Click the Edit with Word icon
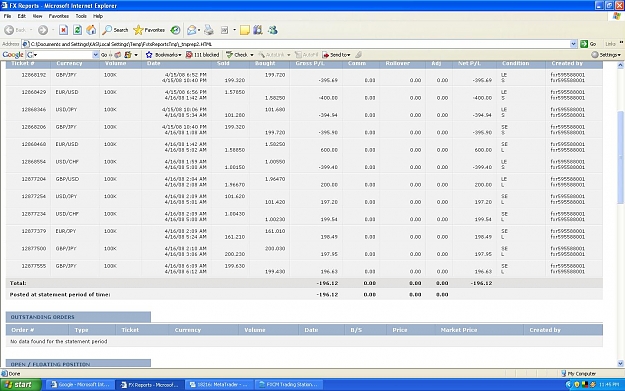Image resolution: width=625 pixels, height=391 pixels. click(x=225, y=30)
